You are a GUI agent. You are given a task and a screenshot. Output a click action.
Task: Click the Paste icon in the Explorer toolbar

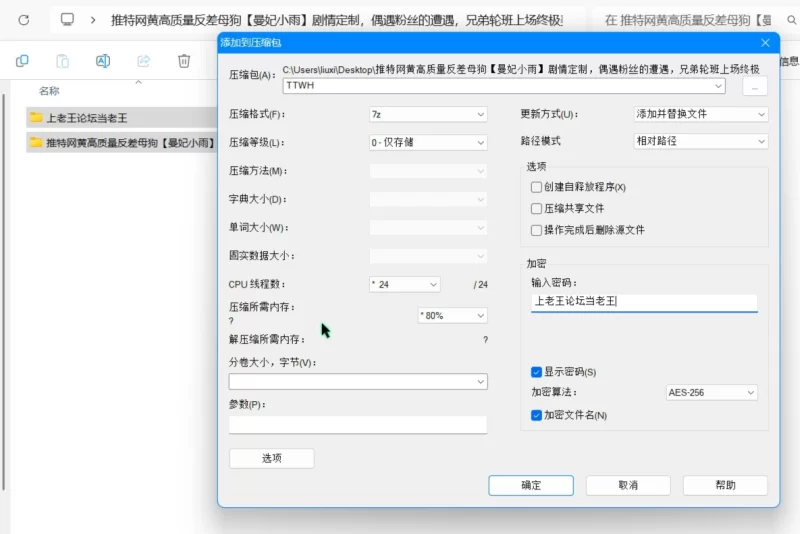point(62,62)
